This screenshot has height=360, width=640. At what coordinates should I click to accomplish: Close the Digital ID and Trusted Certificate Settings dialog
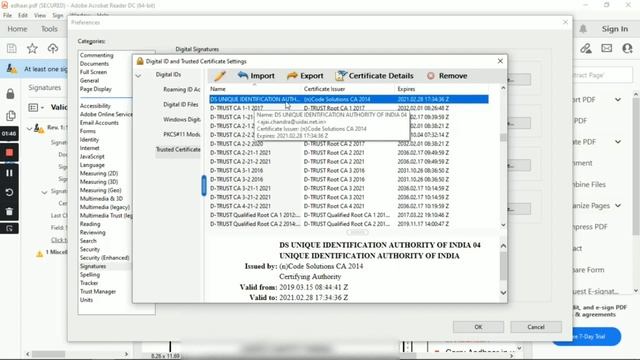[x=500, y=61]
